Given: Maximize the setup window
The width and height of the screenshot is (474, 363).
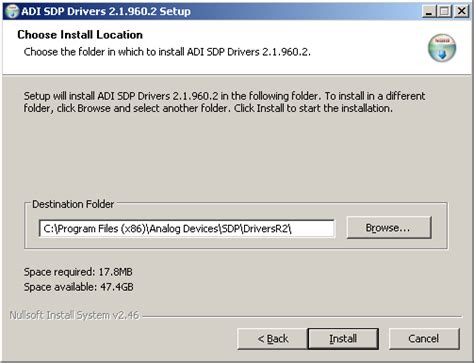Looking at the screenshot, I should coord(444,12).
